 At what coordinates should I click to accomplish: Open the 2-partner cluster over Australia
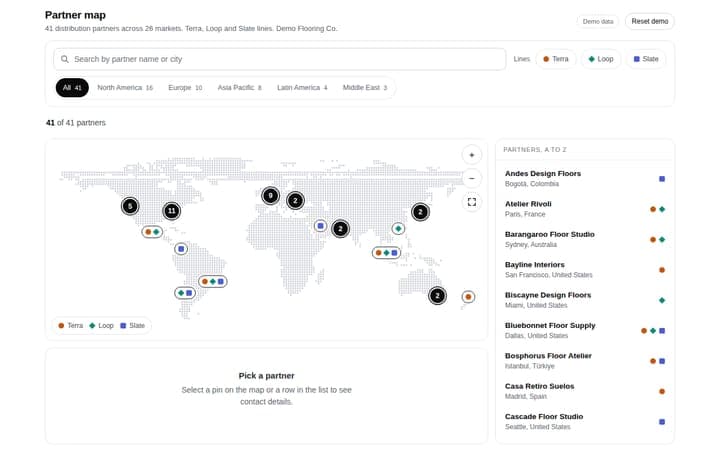pyautogui.click(x=437, y=296)
